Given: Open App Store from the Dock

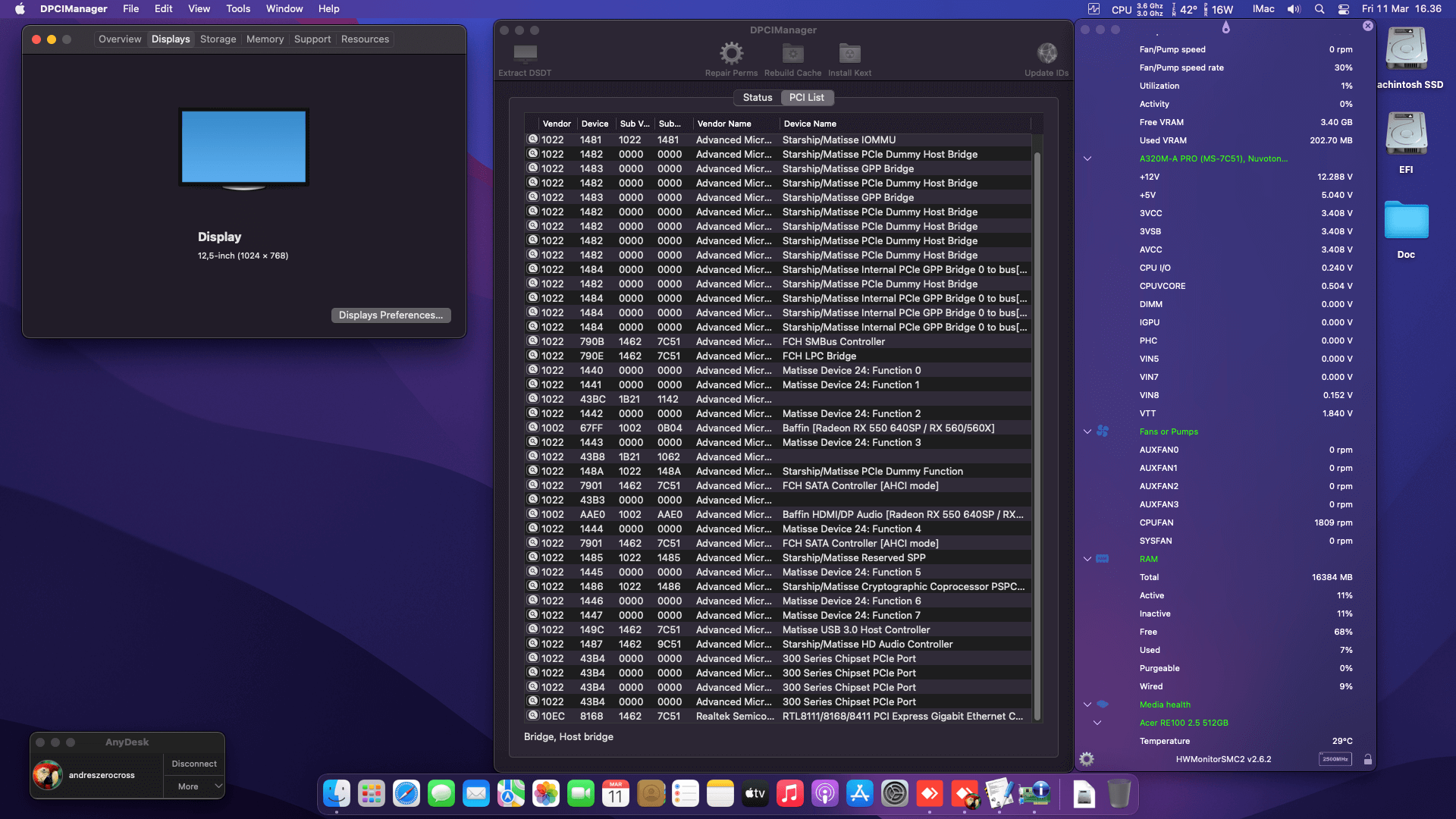Looking at the screenshot, I should 860,794.
